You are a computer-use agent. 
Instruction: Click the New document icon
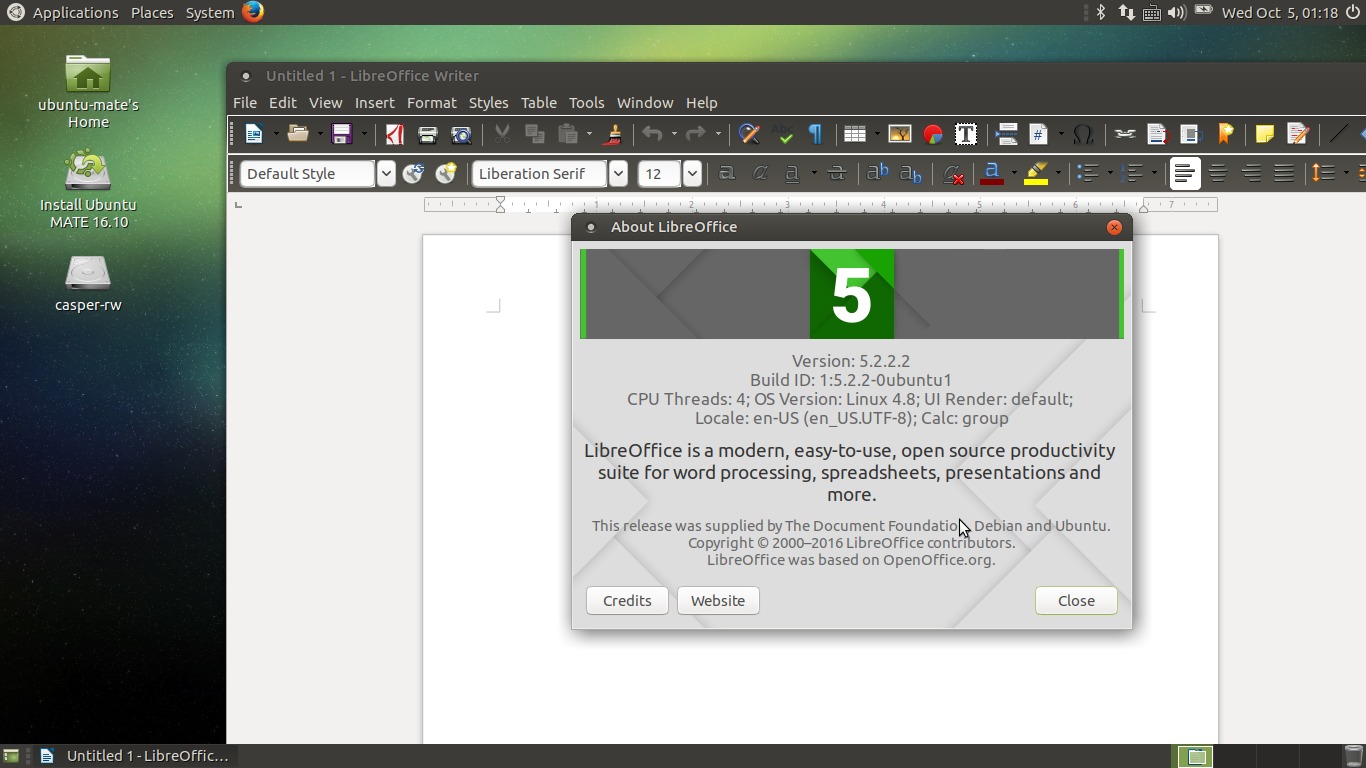pyautogui.click(x=254, y=134)
